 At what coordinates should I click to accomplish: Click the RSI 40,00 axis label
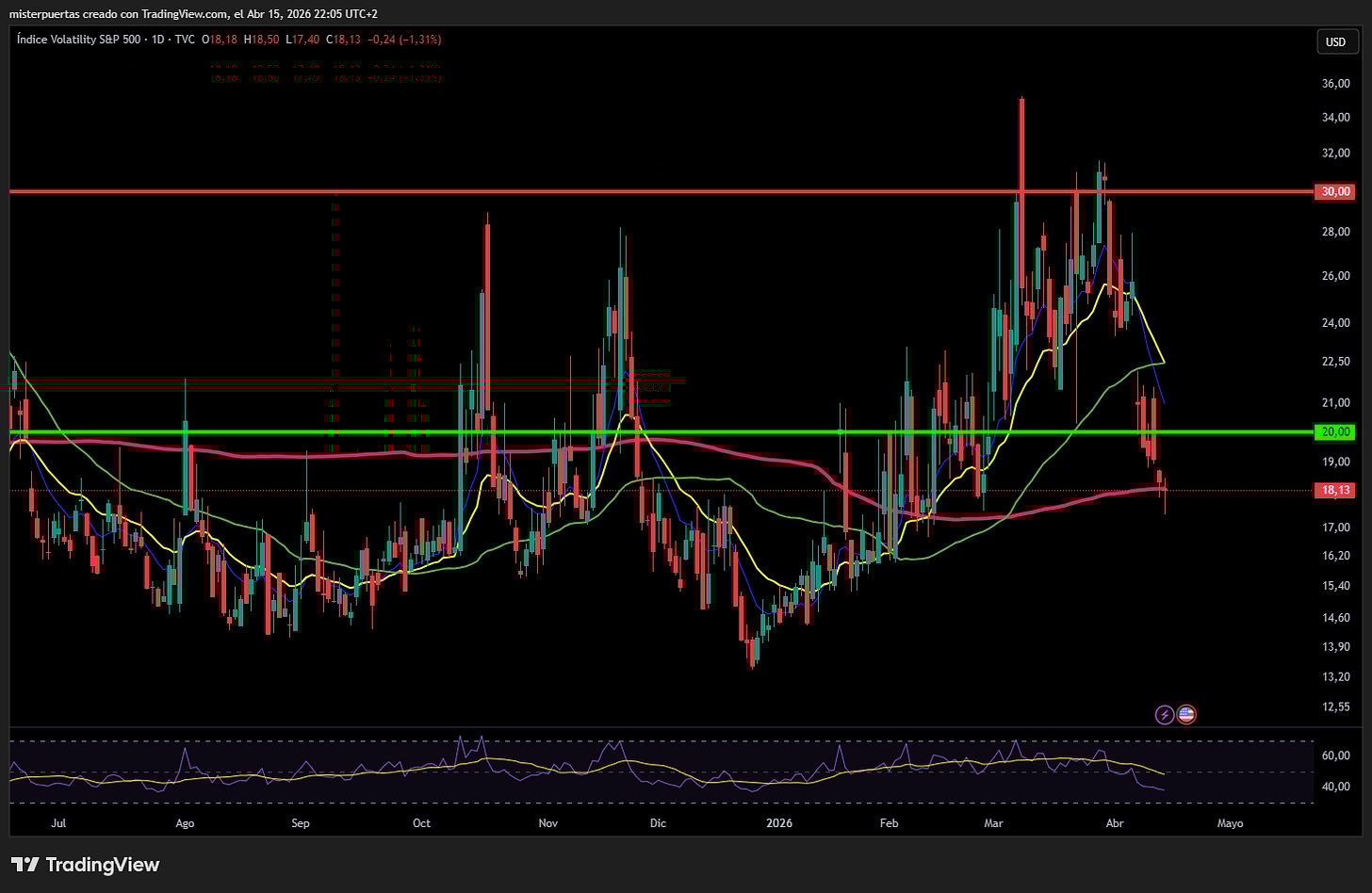(1335, 787)
